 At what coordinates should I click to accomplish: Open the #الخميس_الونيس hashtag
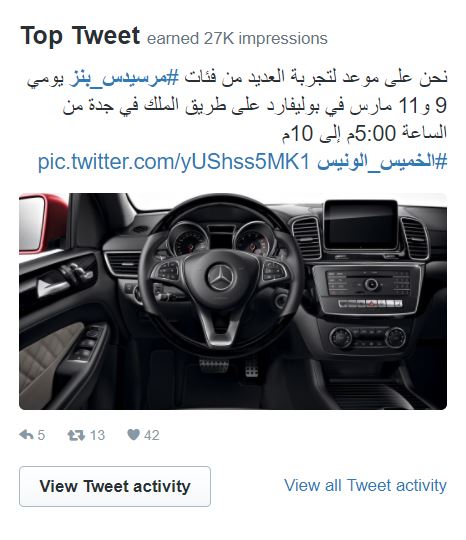coord(382,161)
